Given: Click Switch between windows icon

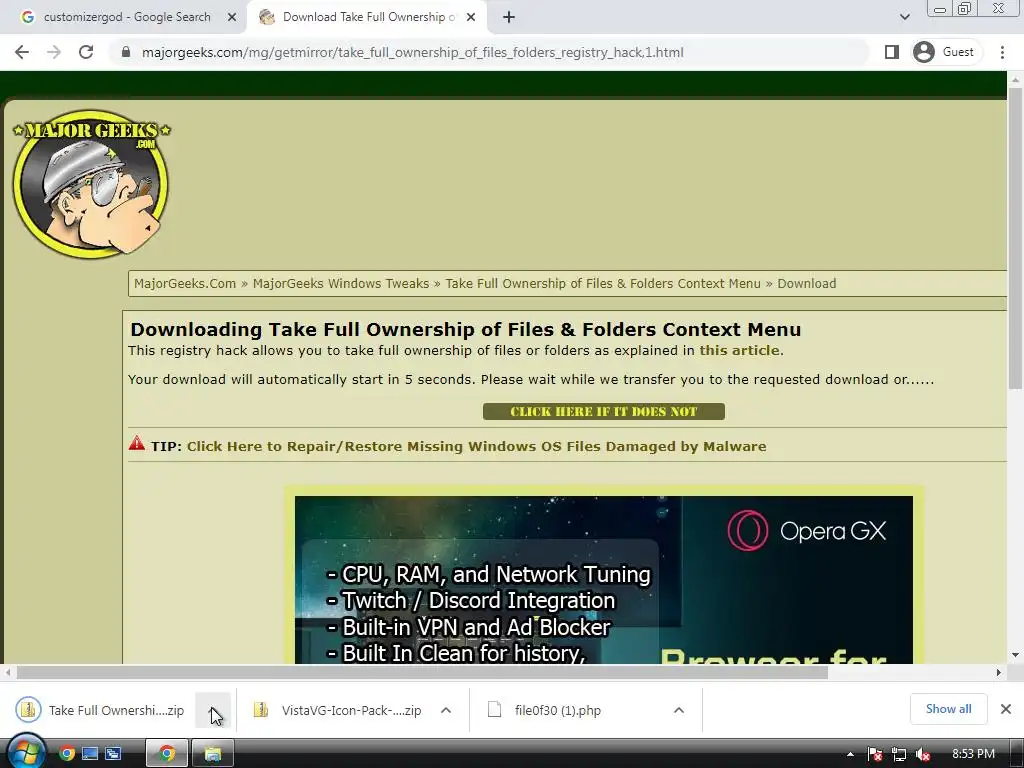Looking at the screenshot, I should pyautogui.click(x=114, y=754).
